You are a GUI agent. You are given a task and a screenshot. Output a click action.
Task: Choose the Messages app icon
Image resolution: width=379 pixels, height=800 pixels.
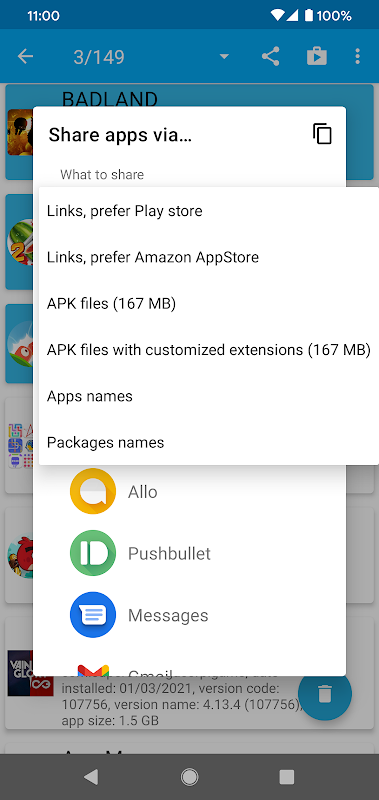point(93,615)
